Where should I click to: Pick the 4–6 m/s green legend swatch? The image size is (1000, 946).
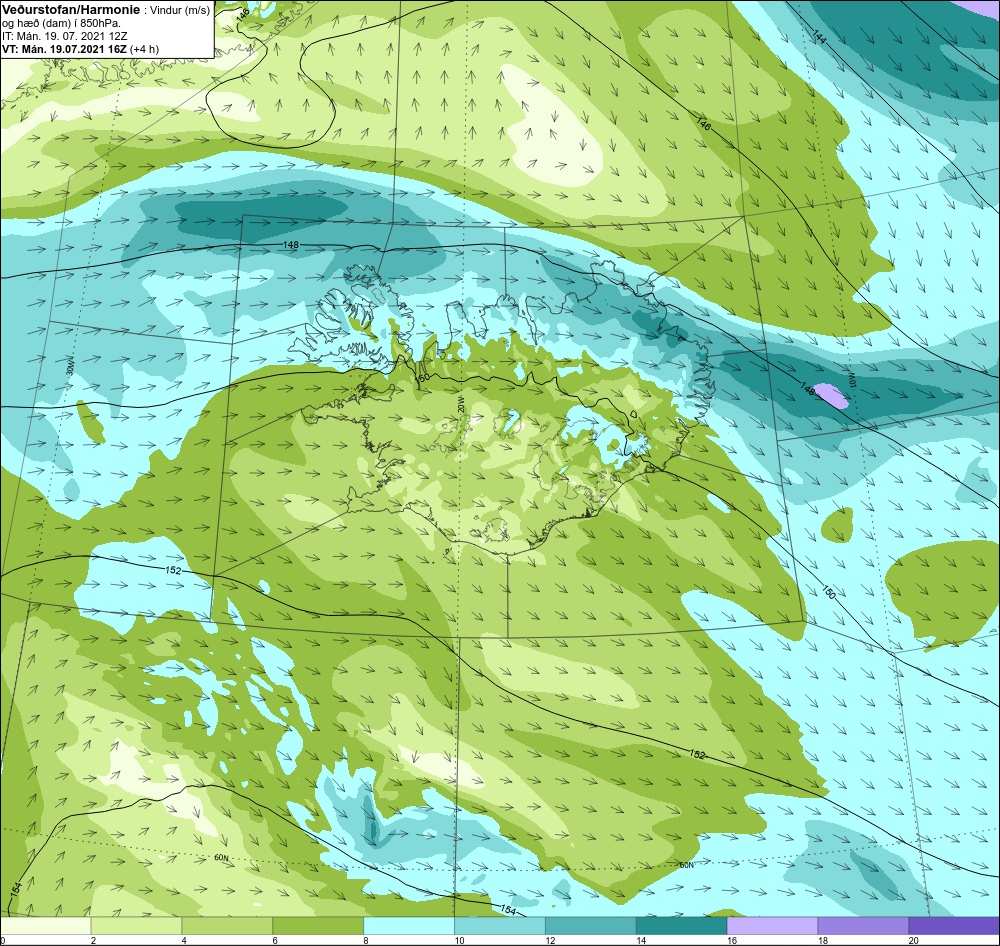point(227,925)
